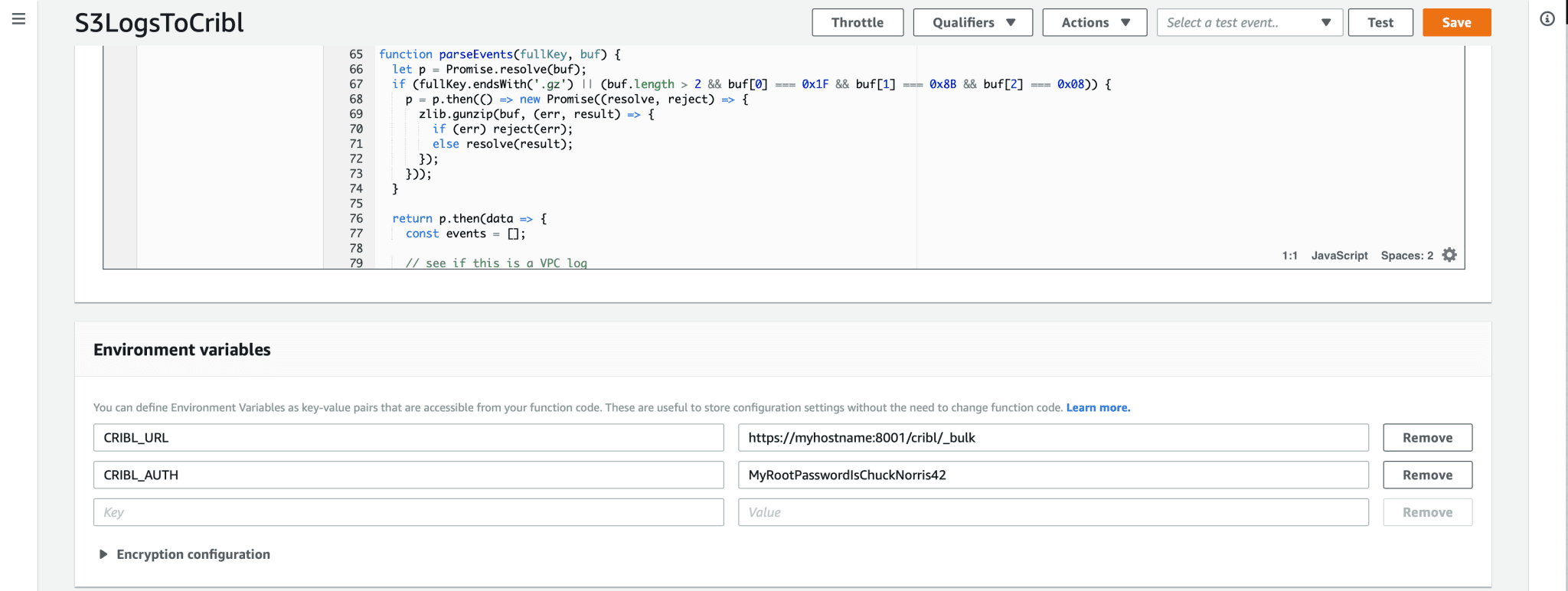Viewport: 1568px width, 591px height.
Task: Save the Lambda function
Action: (x=1456, y=22)
